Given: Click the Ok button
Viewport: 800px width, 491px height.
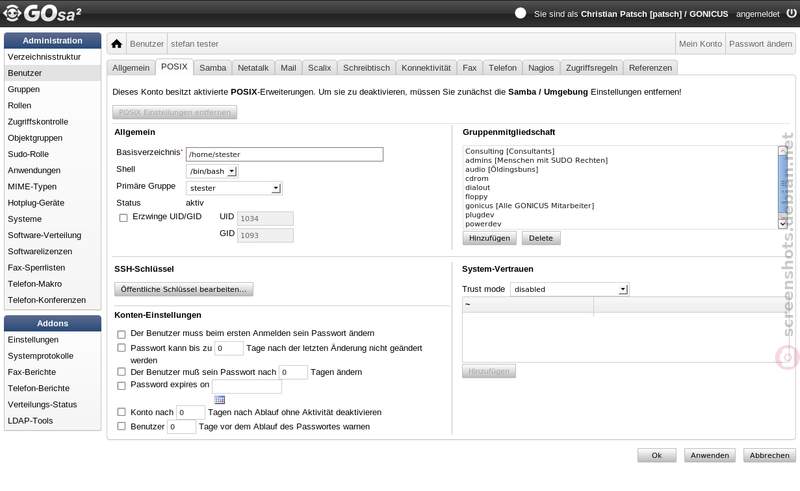Looking at the screenshot, I should pyautogui.click(x=657, y=455).
